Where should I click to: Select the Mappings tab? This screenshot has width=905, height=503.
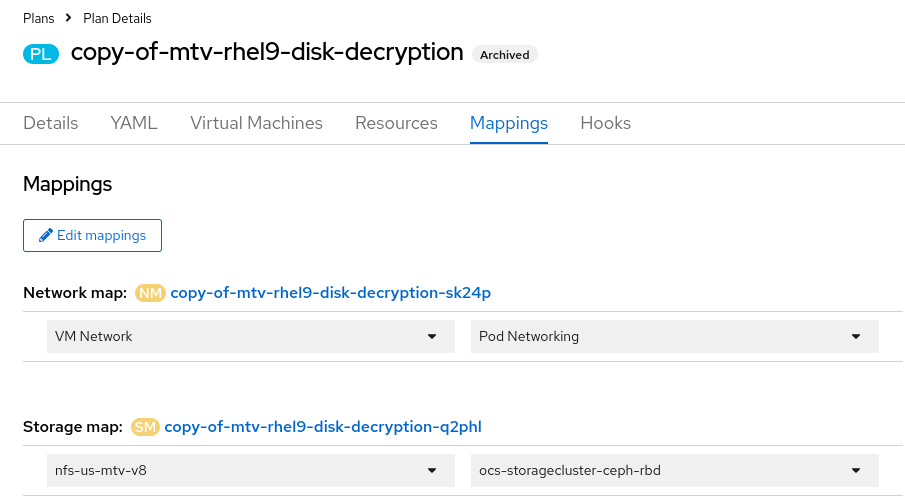pos(509,123)
